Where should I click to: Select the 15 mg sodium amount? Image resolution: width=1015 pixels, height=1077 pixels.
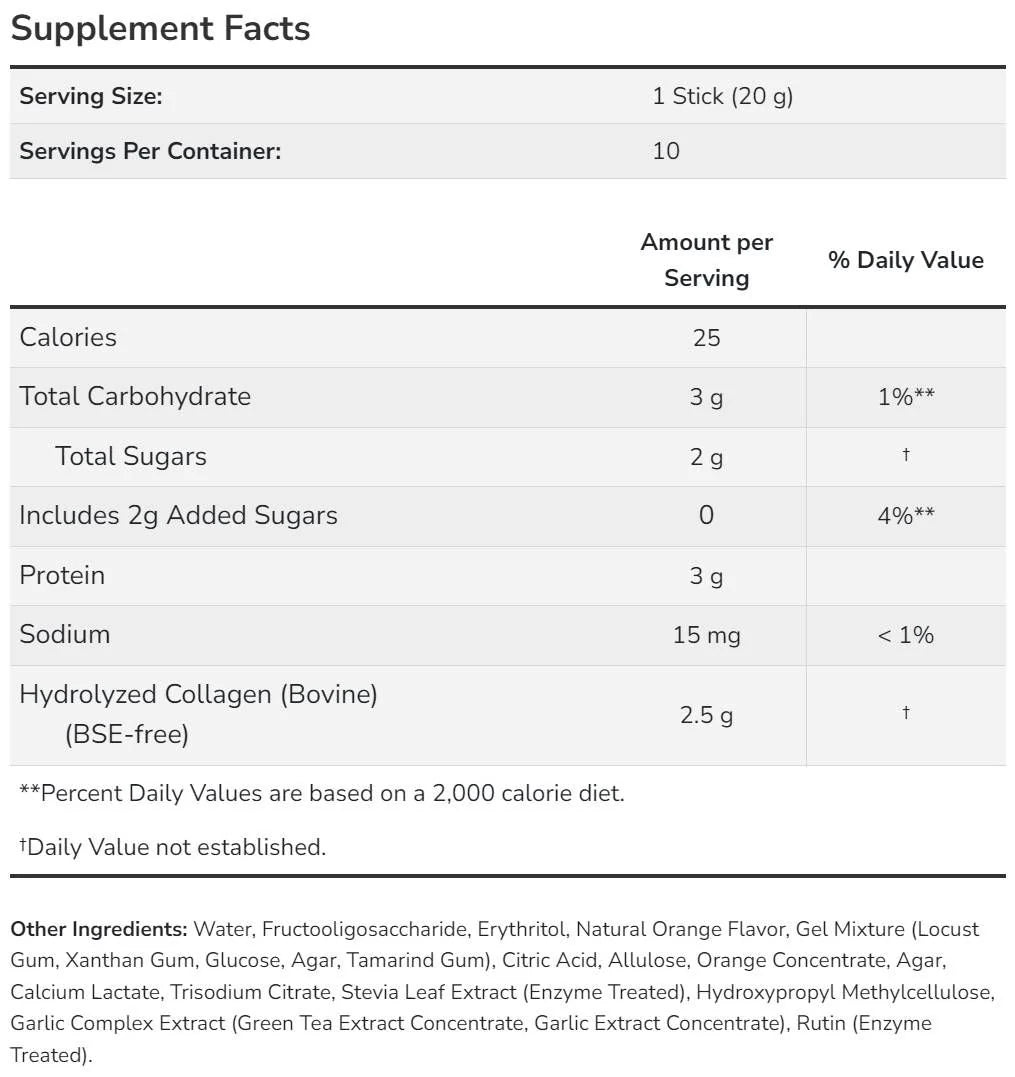tap(706, 635)
